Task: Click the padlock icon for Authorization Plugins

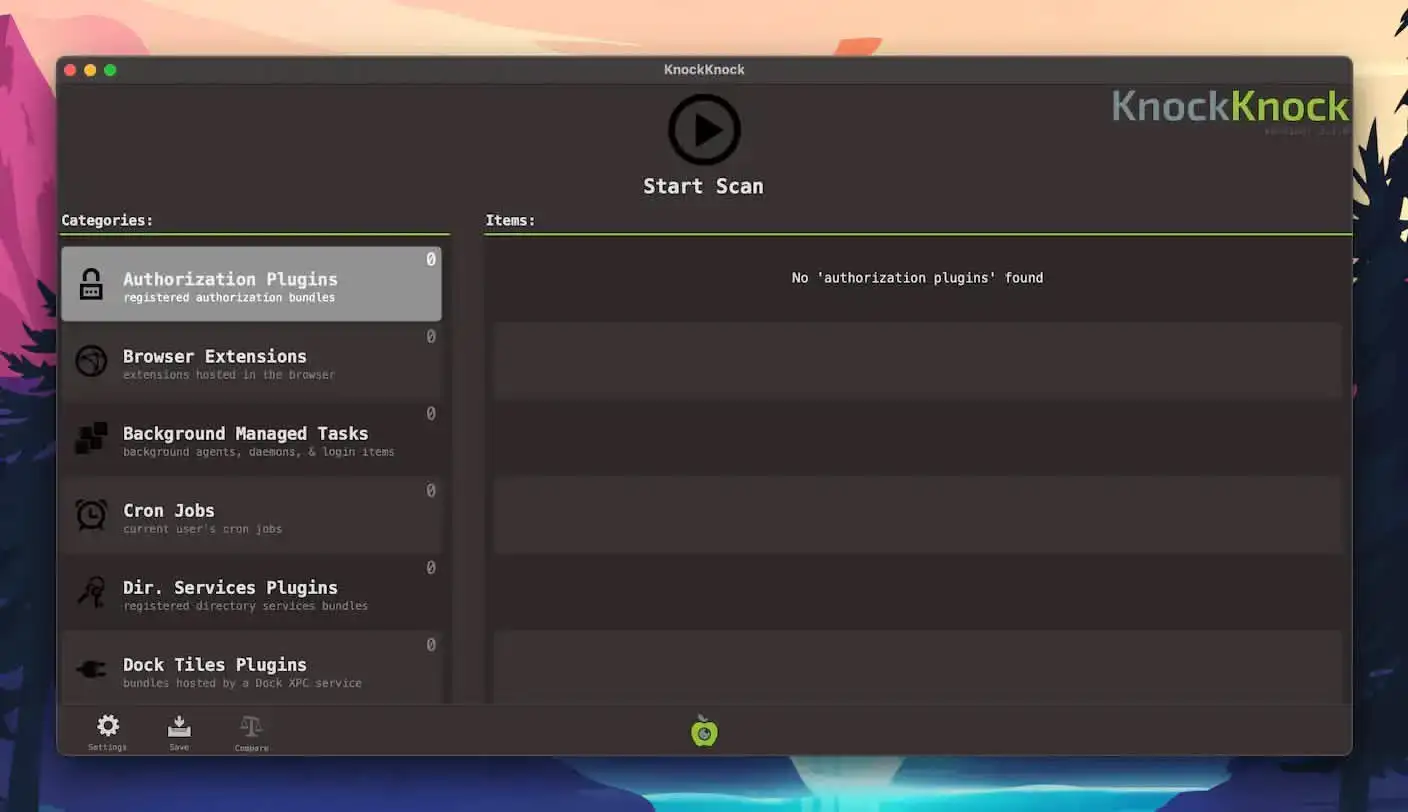Action: coord(91,284)
